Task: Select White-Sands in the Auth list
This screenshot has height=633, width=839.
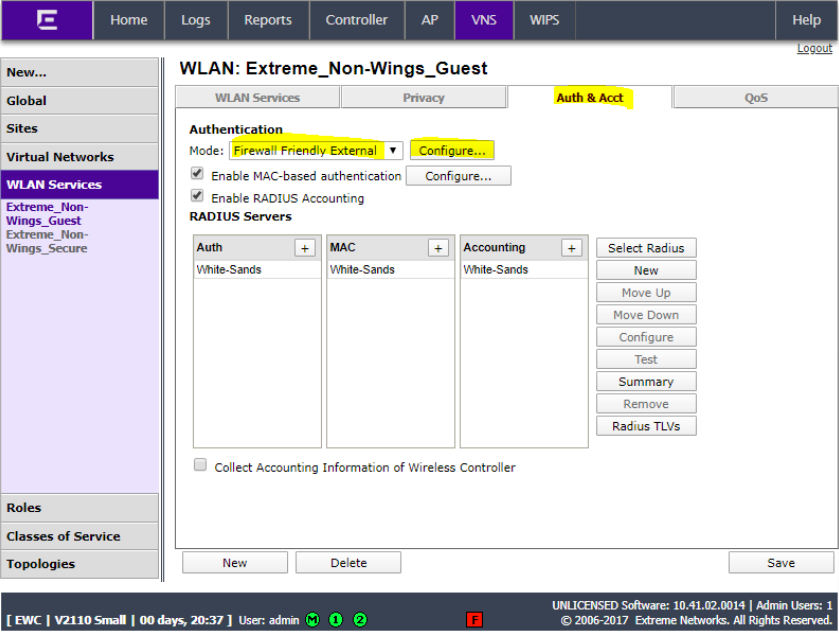Action: (257, 270)
